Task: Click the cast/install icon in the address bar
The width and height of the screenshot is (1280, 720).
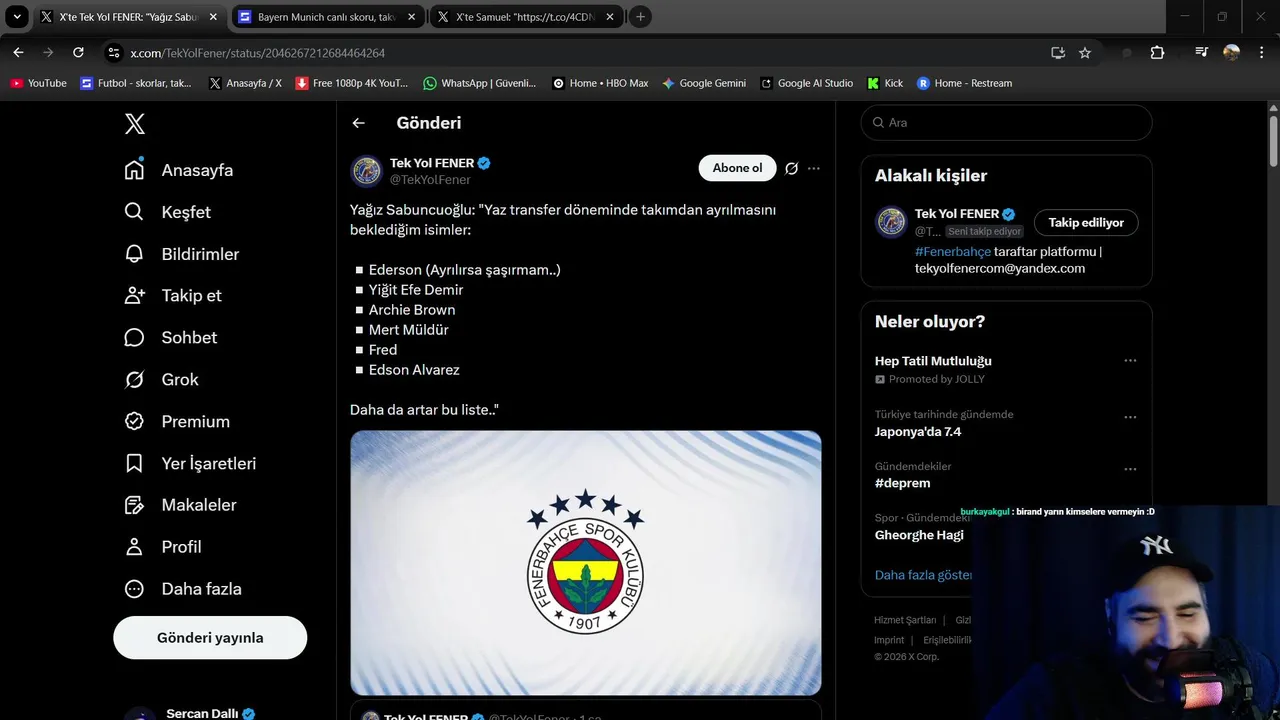Action: pos(1058,53)
